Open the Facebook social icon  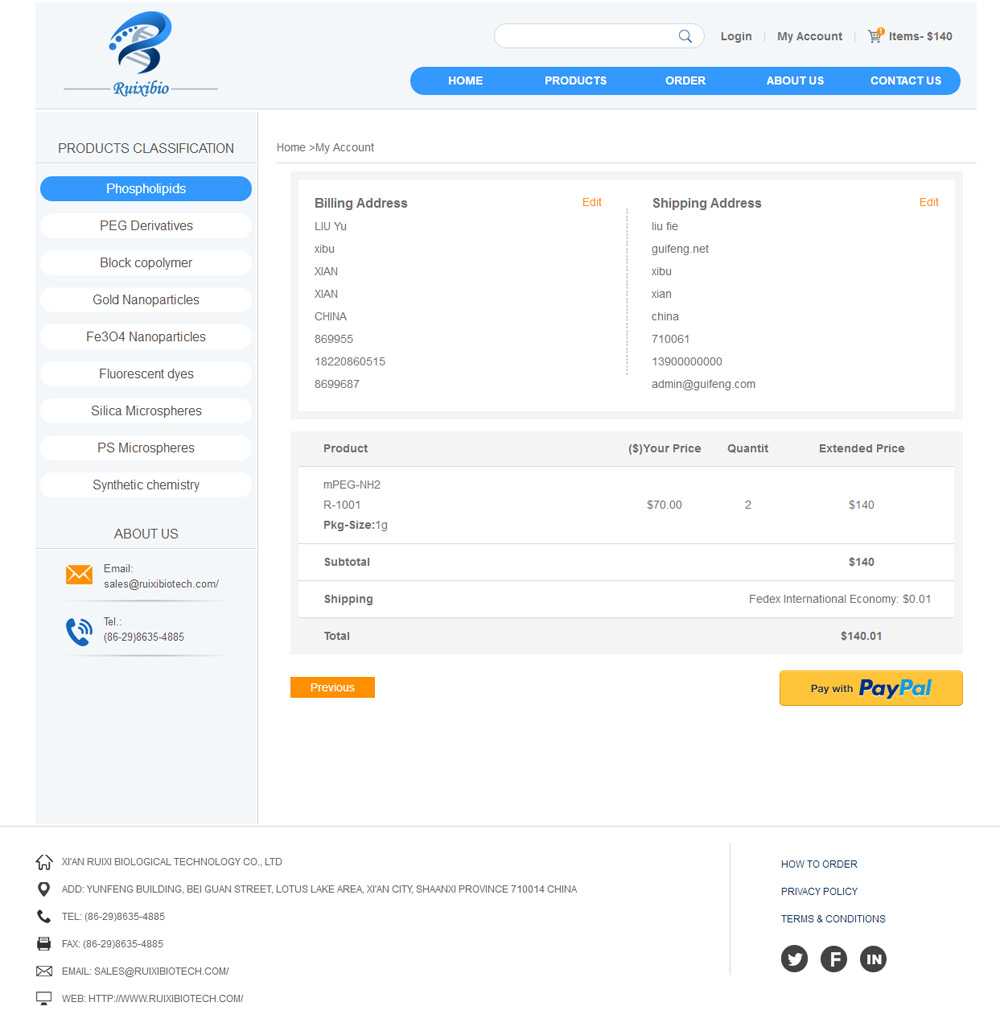point(834,959)
